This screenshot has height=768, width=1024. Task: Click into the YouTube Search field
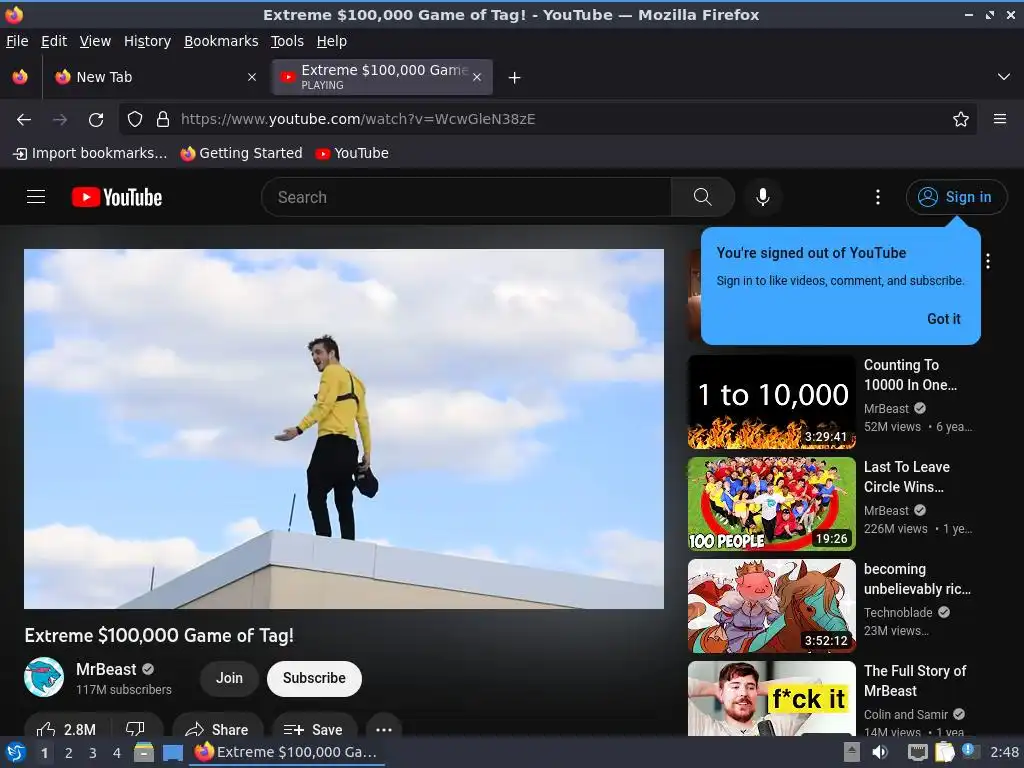point(466,197)
